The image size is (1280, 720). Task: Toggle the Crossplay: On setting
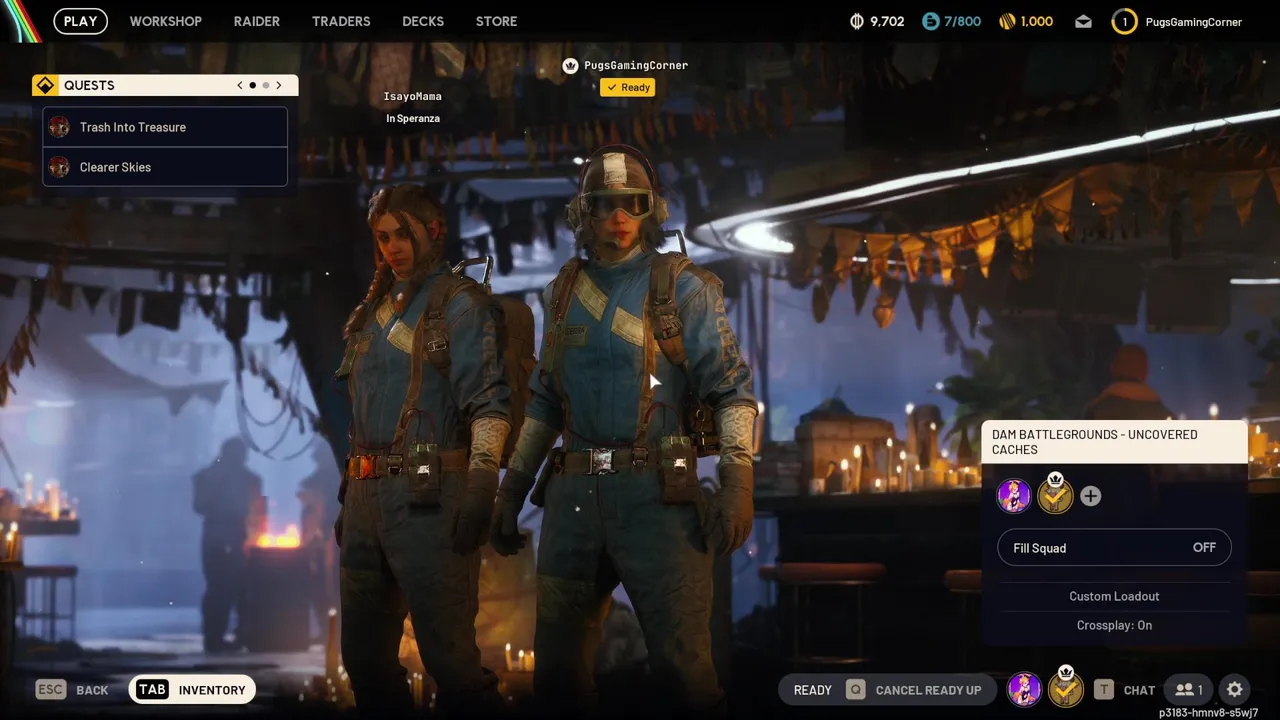1114,625
